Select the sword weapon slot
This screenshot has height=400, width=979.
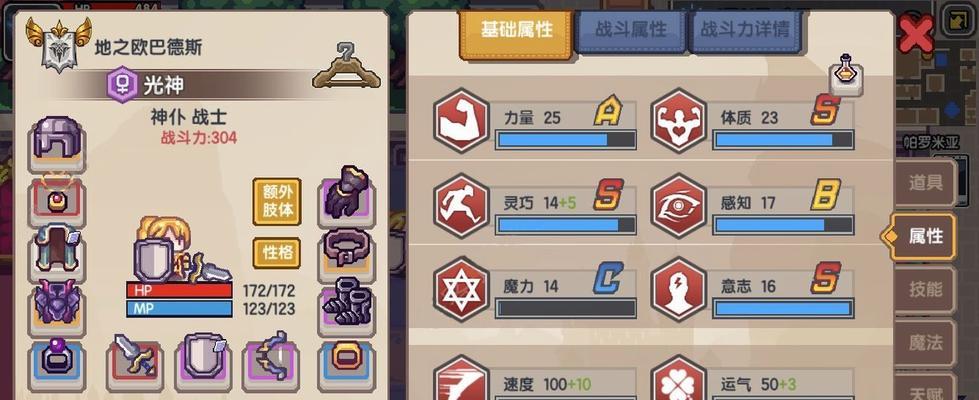(x=135, y=359)
